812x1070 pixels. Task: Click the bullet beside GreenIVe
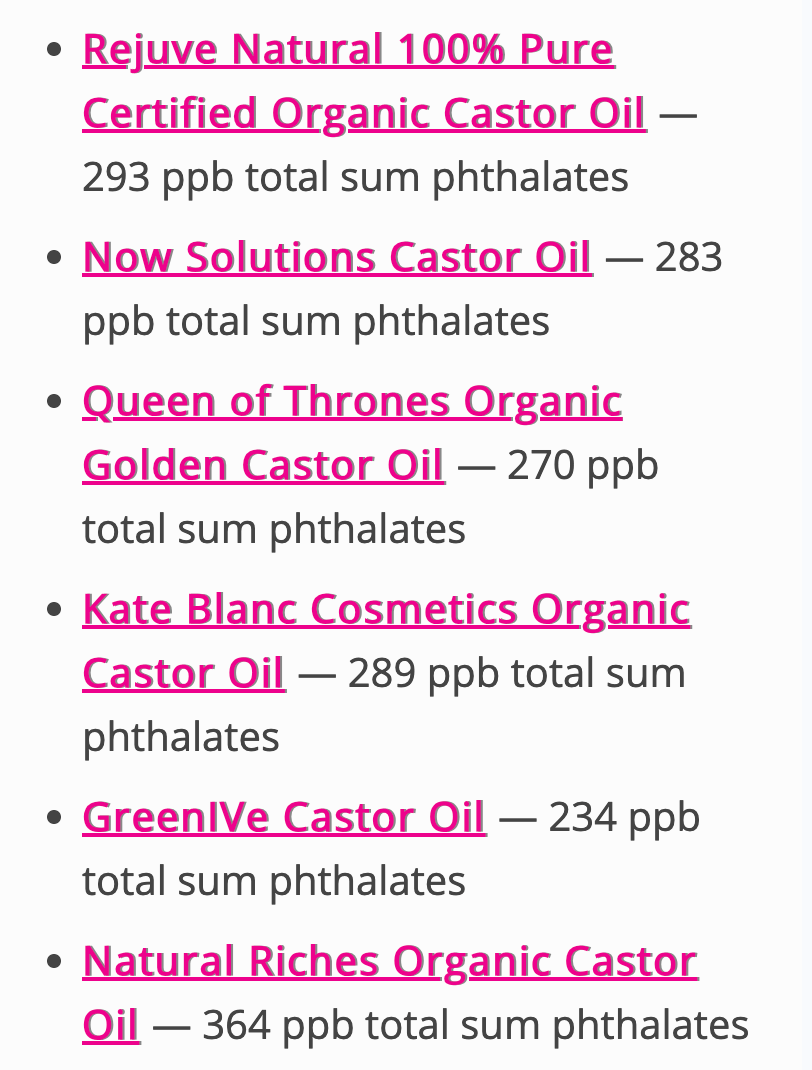click(x=55, y=817)
